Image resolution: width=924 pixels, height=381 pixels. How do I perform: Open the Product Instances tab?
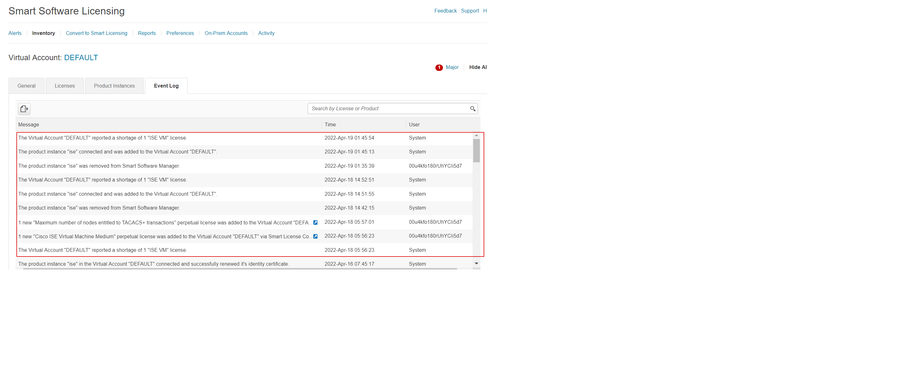[114, 86]
